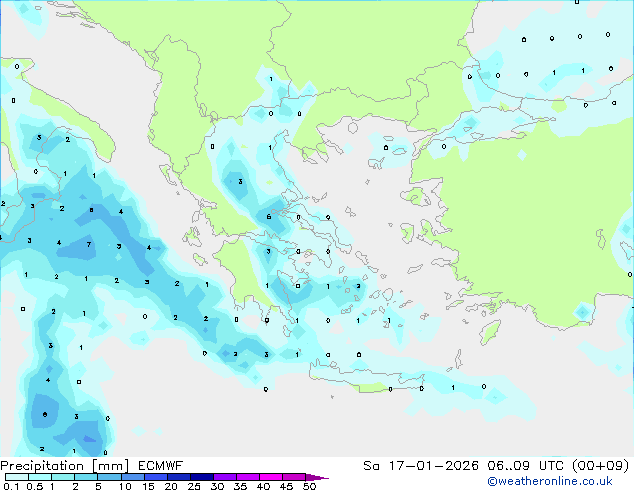Pick the 10–15 mm blue legend swatch
This screenshot has height=490, width=634.
coord(132,477)
